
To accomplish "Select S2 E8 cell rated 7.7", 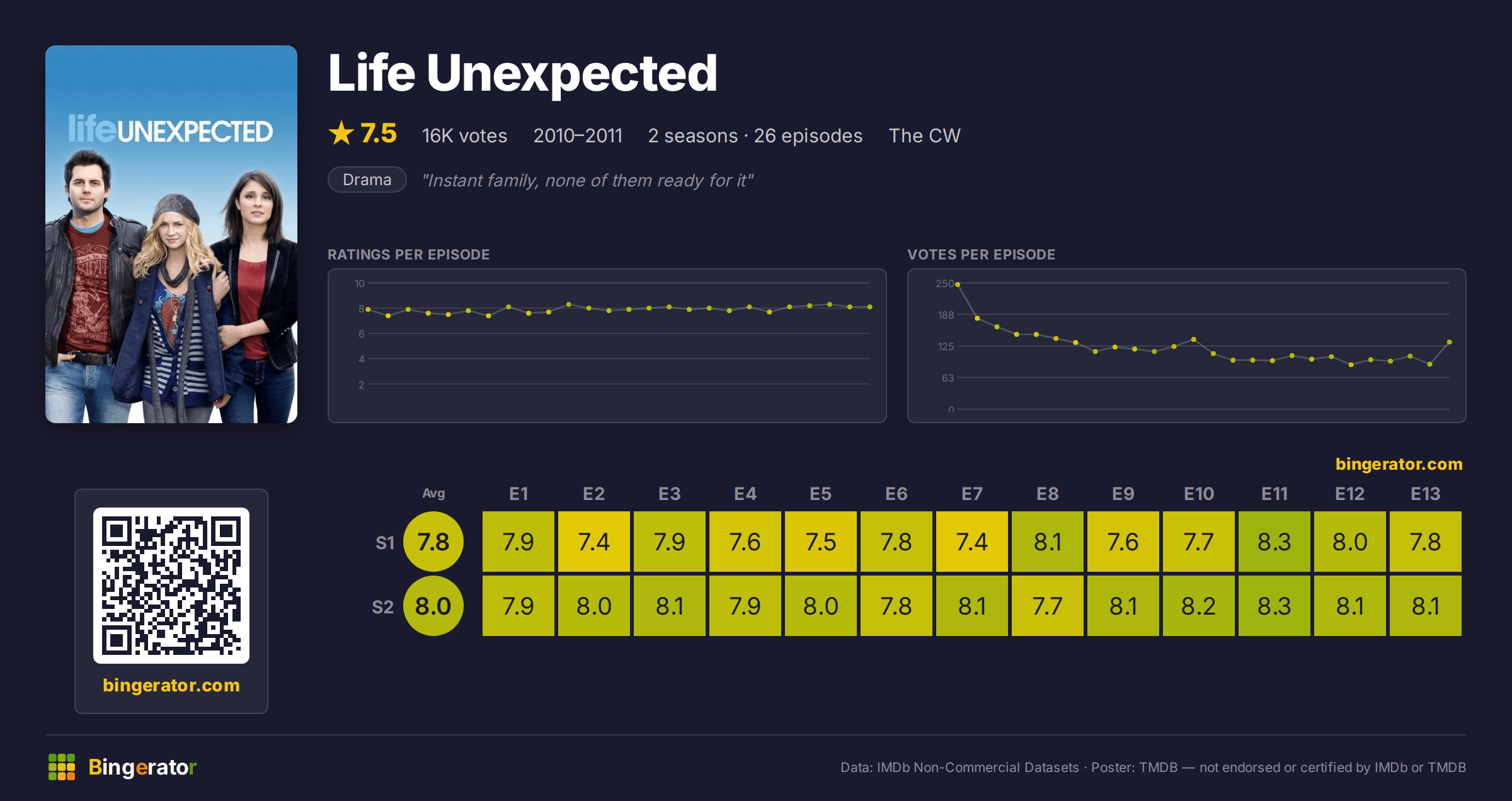I will (1048, 606).
